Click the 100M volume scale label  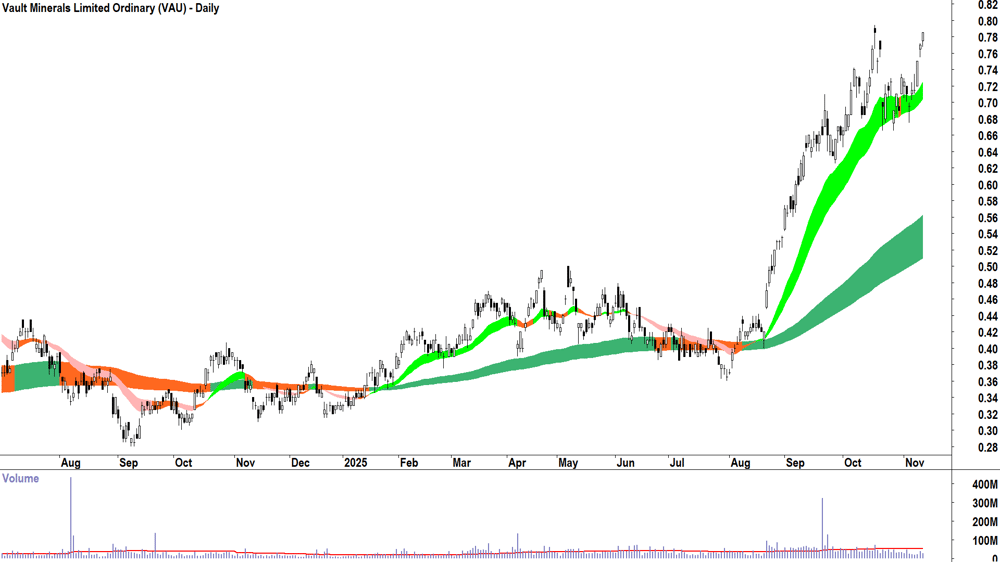click(985, 541)
